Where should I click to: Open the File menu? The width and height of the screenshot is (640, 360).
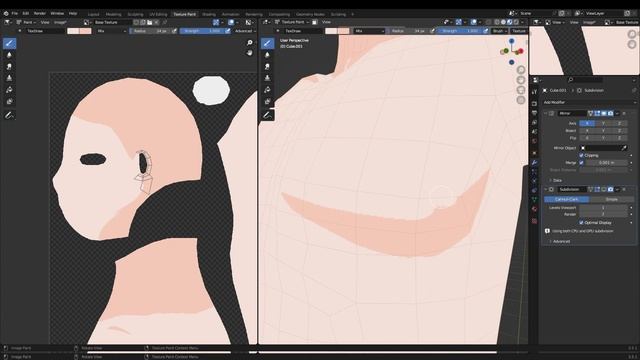(x=15, y=13)
